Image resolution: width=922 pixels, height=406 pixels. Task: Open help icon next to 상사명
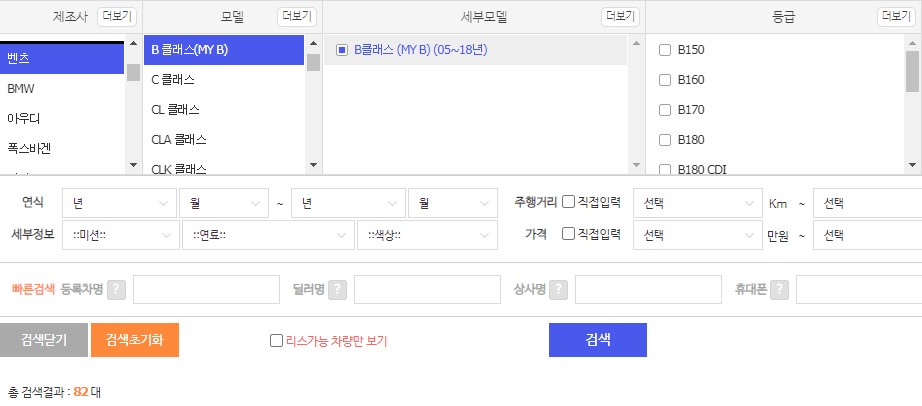click(558, 289)
